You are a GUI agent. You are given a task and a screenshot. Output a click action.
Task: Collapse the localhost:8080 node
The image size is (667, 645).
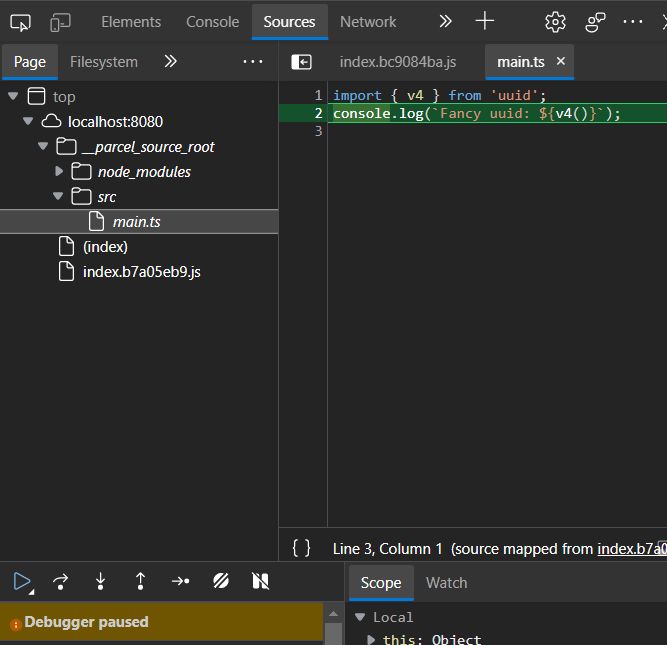click(28, 121)
